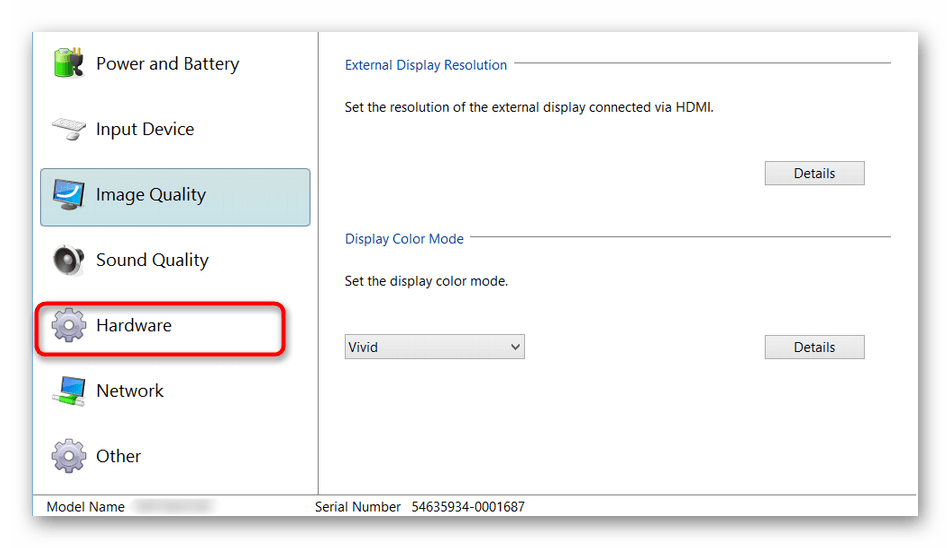Click the color mode dropdown arrow
Screen dimensions: 950x548
coord(515,347)
